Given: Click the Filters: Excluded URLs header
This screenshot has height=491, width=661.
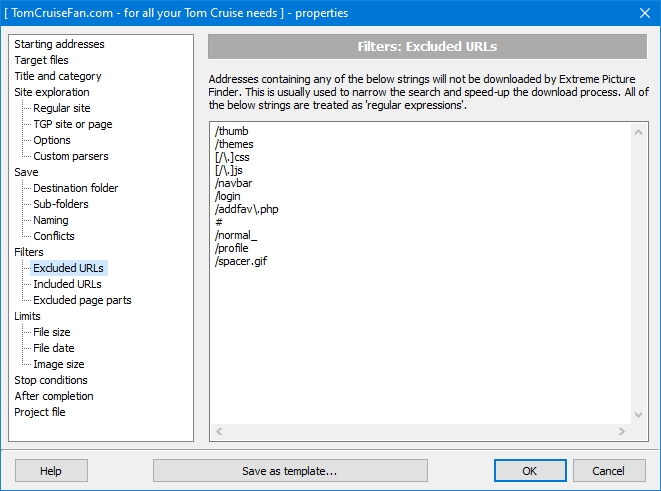Looking at the screenshot, I should point(427,47).
